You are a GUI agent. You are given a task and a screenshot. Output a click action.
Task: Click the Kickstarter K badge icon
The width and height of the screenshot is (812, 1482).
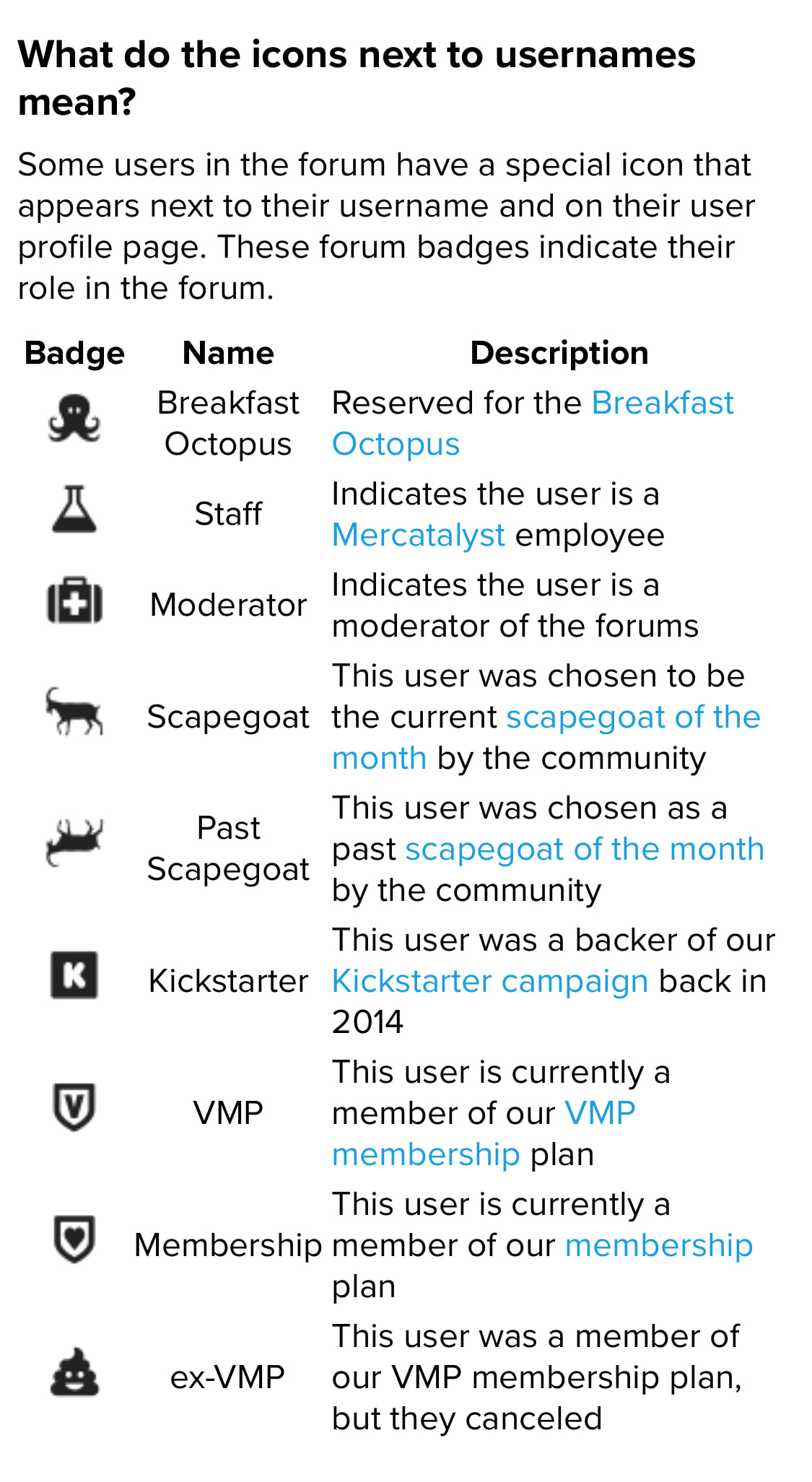click(74, 975)
